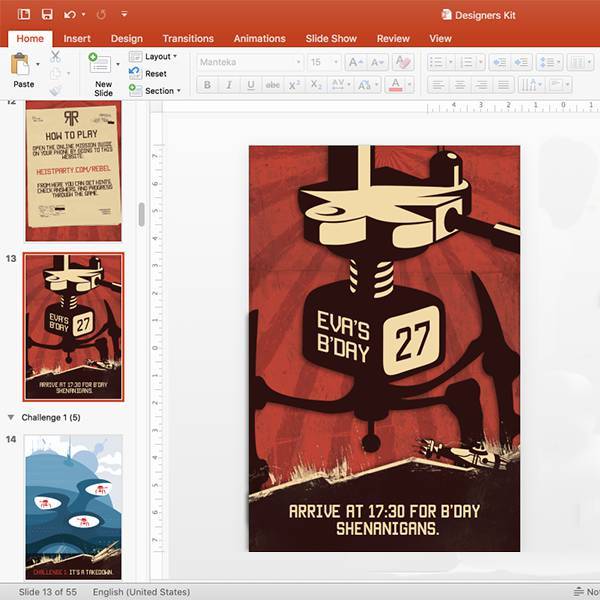Click the Bullets list icon
Image resolution: width=600 pixels, height=600 pixels.
(x=436, y=62)
